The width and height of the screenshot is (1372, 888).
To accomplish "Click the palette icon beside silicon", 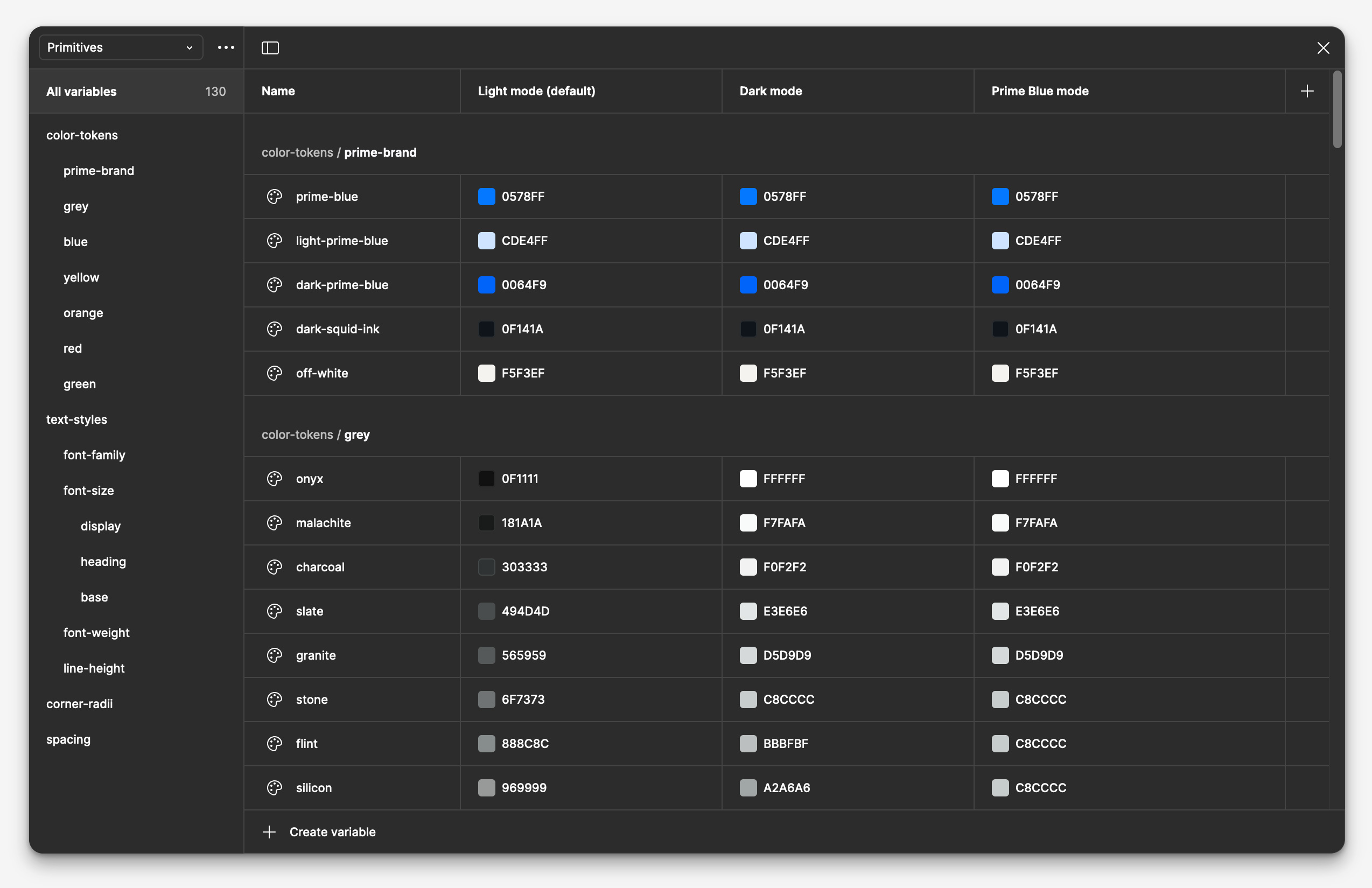I will (x=275, y=788).
